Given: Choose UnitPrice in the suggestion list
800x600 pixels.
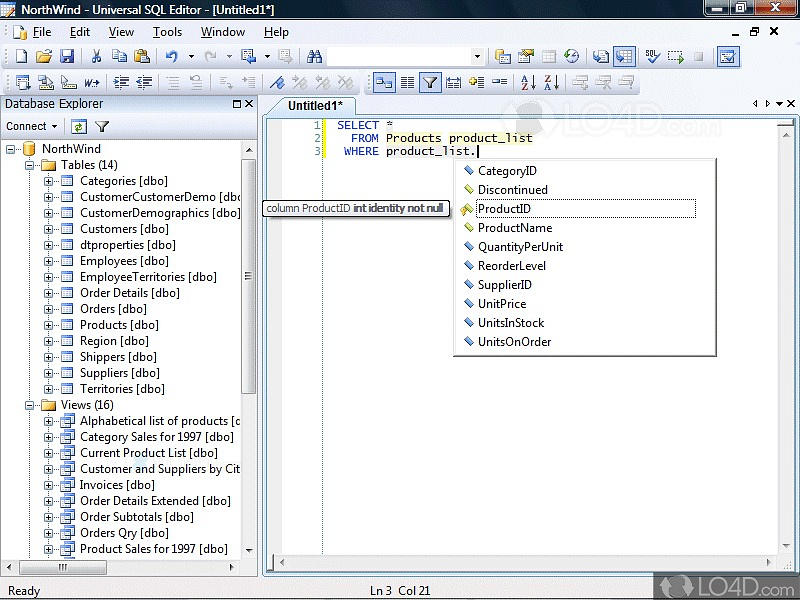Looking at the screenshot, I should point(501,304).
